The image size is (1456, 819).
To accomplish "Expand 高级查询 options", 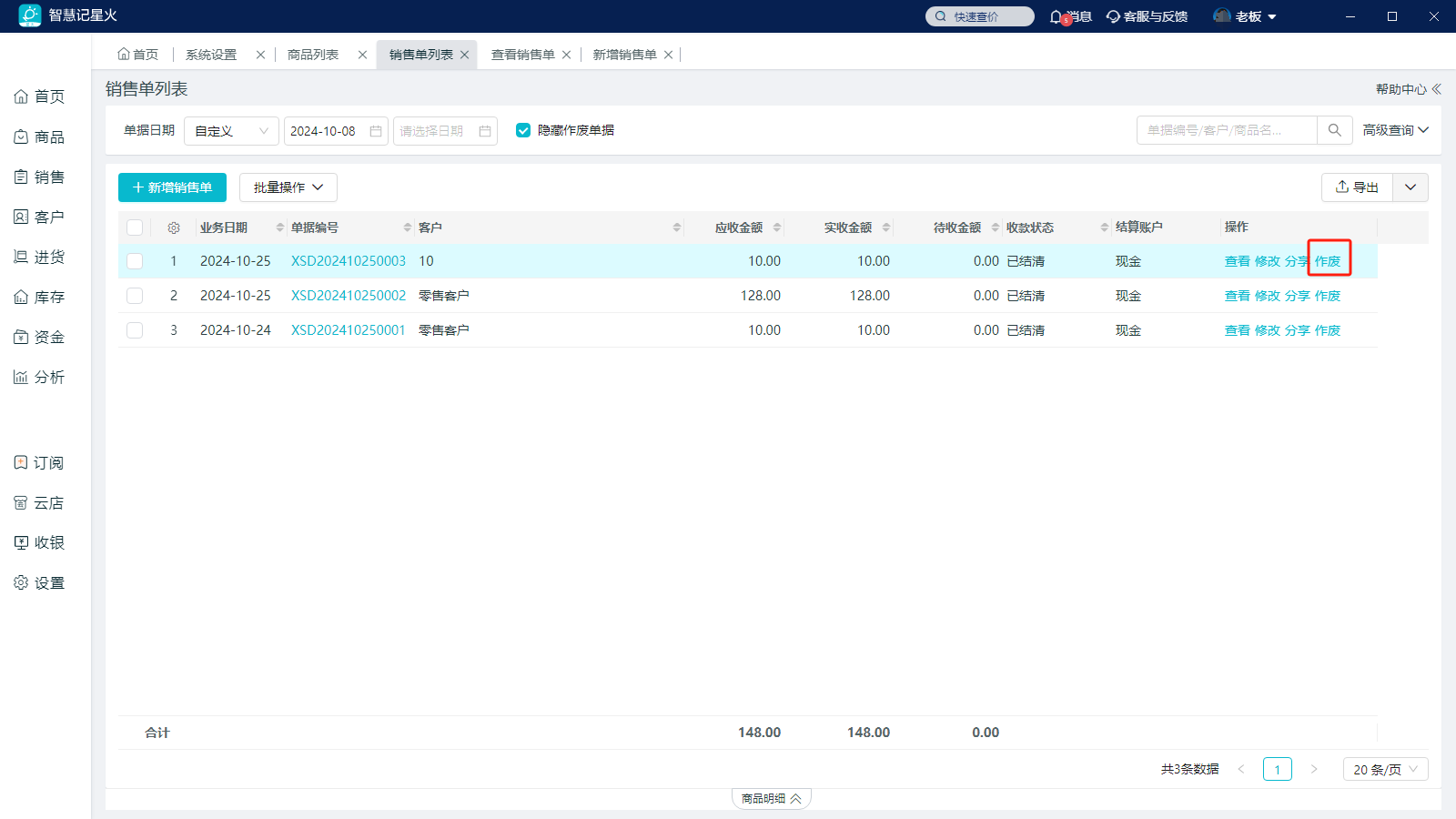I will [x=1395, y=130].
